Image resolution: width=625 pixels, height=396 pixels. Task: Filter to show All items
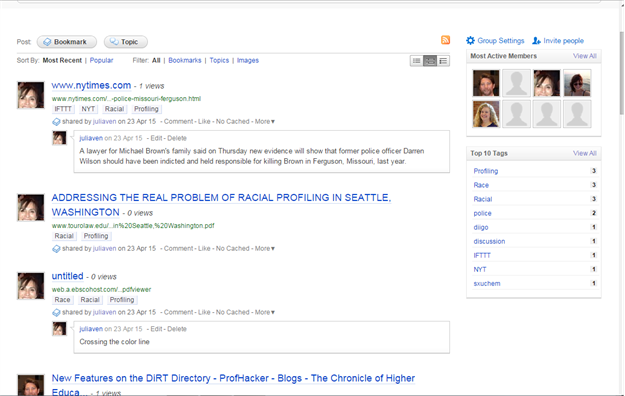click(x=156, y=60)
